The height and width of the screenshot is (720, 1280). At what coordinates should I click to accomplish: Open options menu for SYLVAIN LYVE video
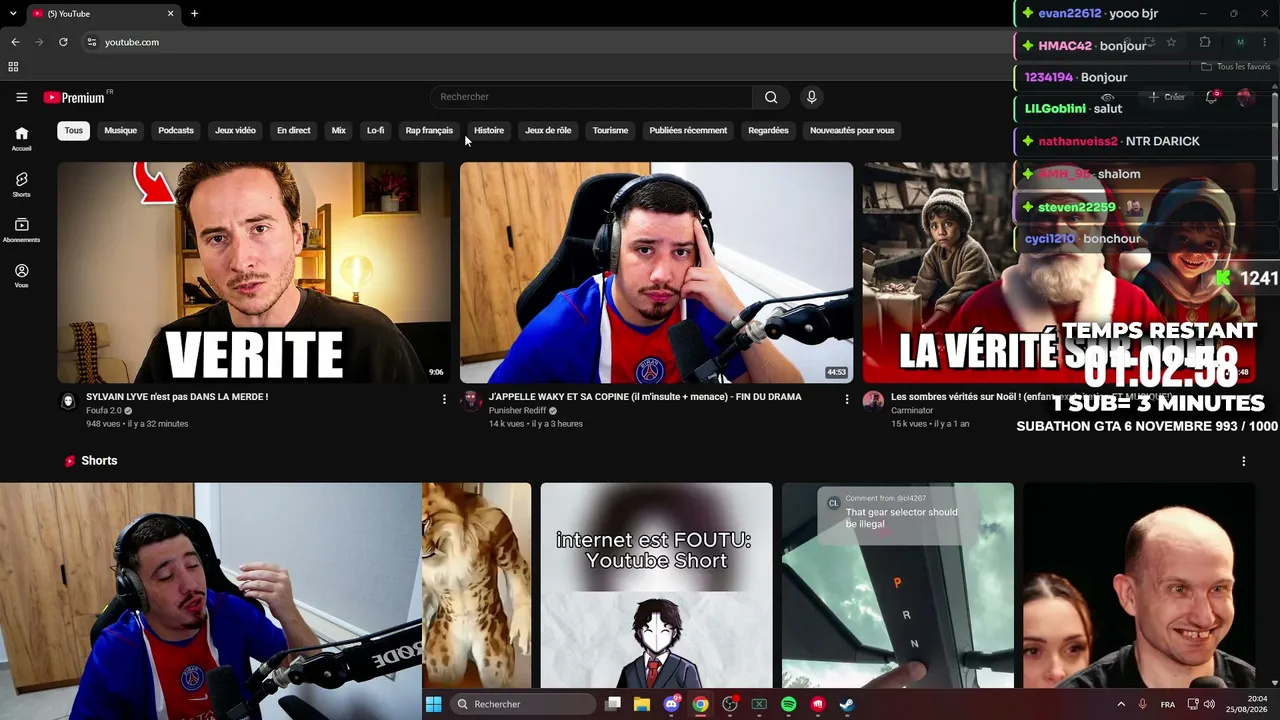(444, 399)
